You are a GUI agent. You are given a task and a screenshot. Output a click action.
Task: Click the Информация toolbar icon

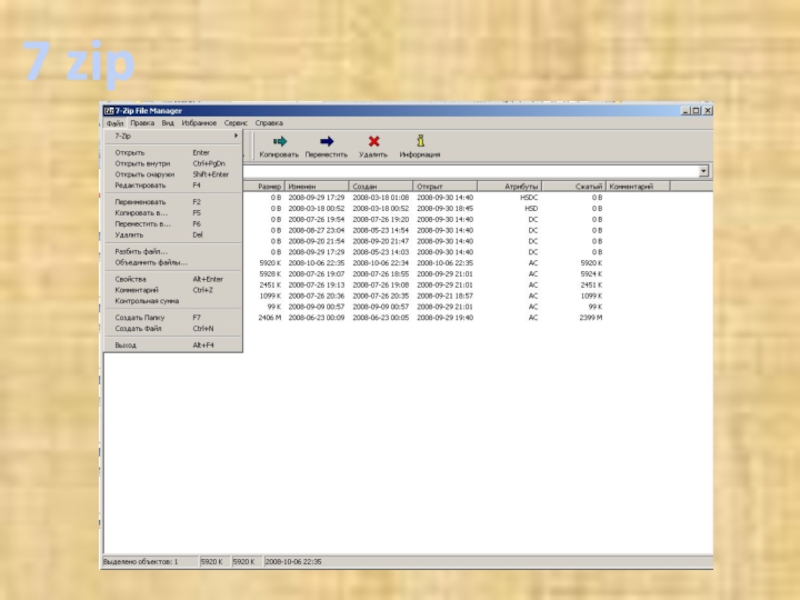(420, 141)
